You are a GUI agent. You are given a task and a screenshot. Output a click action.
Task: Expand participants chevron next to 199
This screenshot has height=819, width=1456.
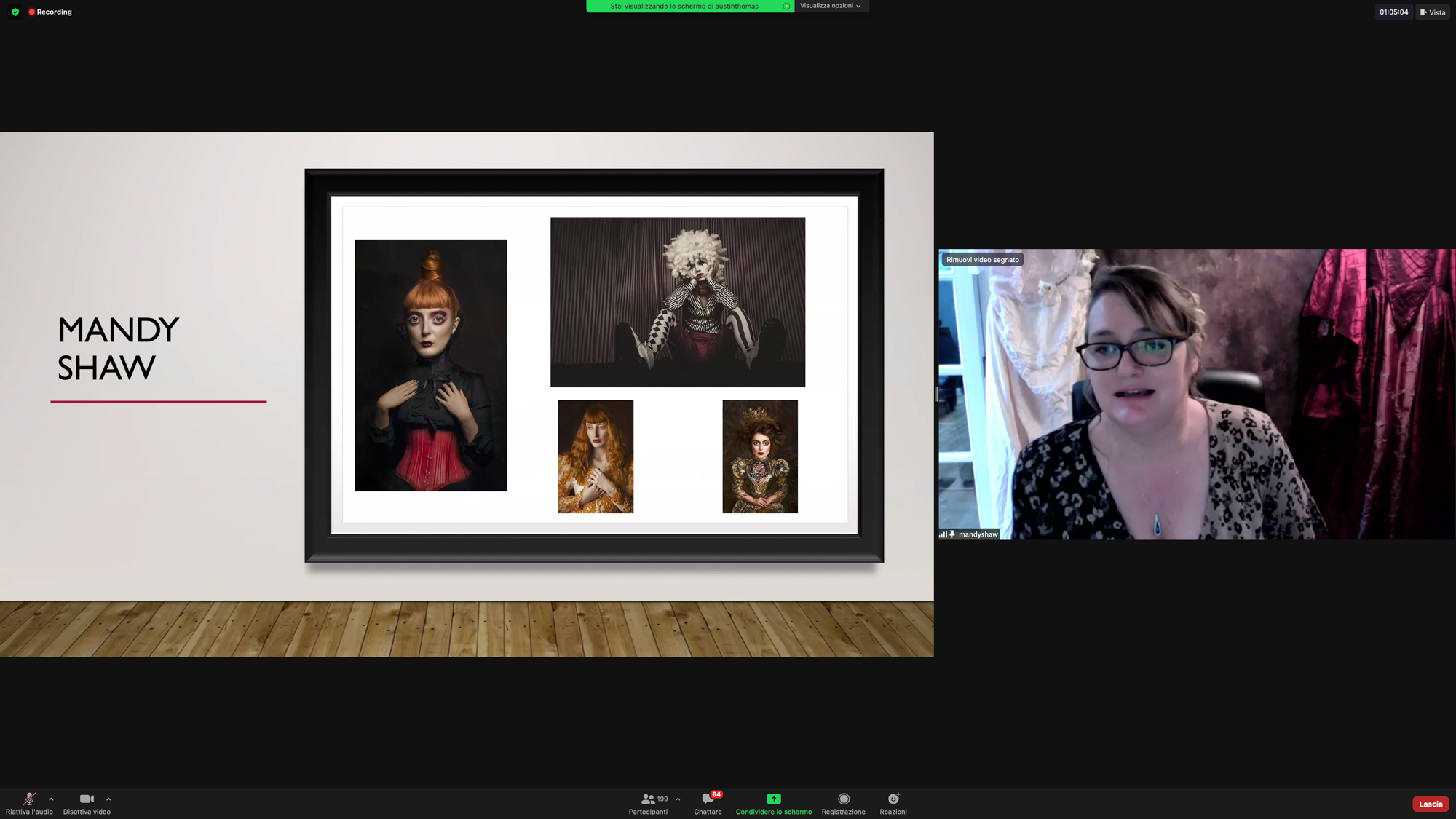[x=678, y=799]
